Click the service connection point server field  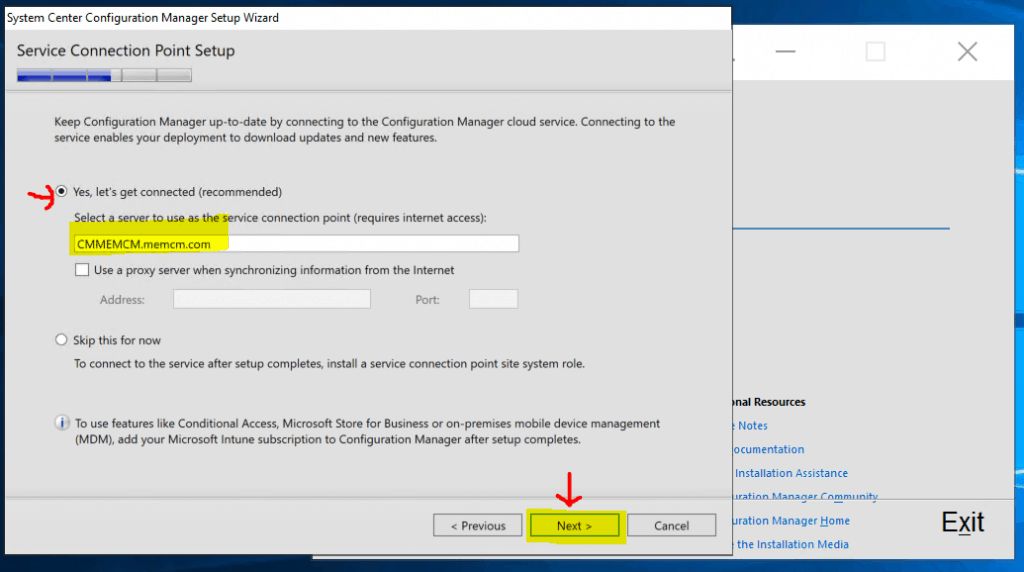tap(296, 244)
